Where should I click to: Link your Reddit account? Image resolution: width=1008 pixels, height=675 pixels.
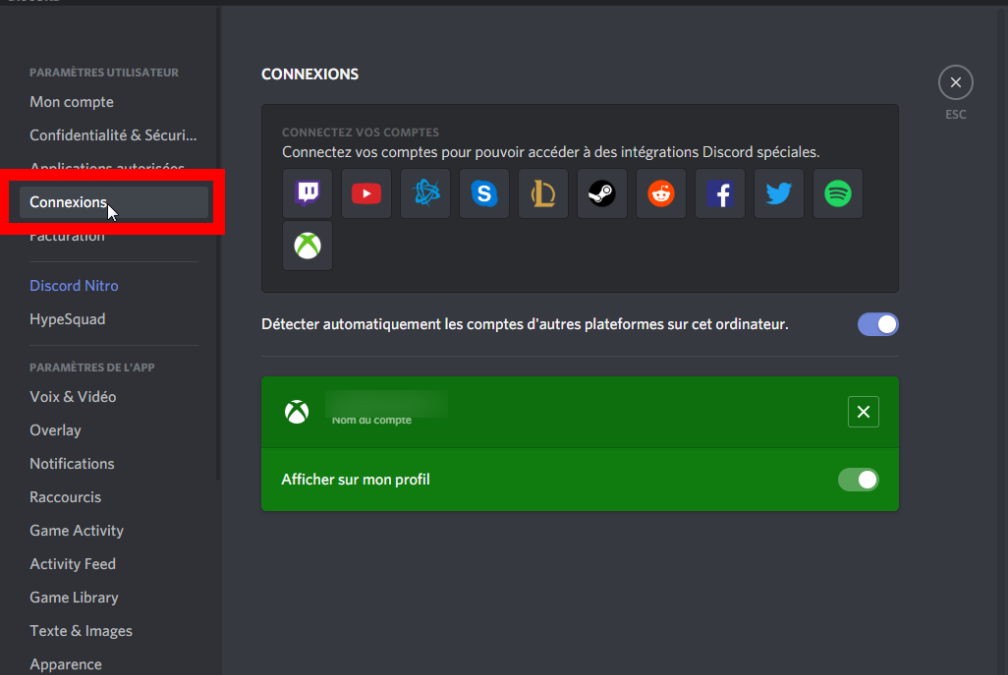coord(661,194)
